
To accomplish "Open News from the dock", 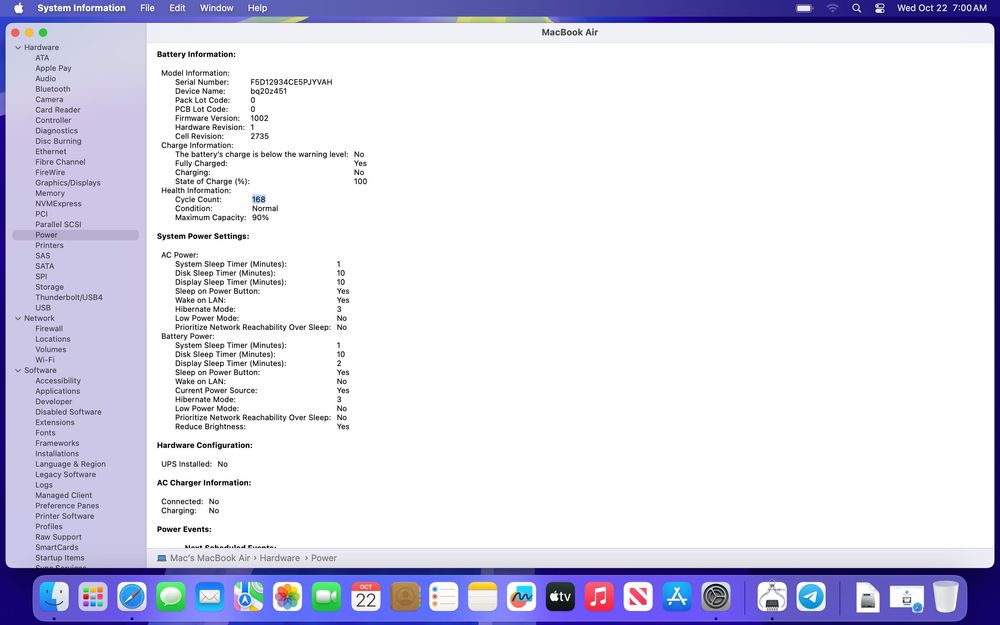I will point(638,598).
